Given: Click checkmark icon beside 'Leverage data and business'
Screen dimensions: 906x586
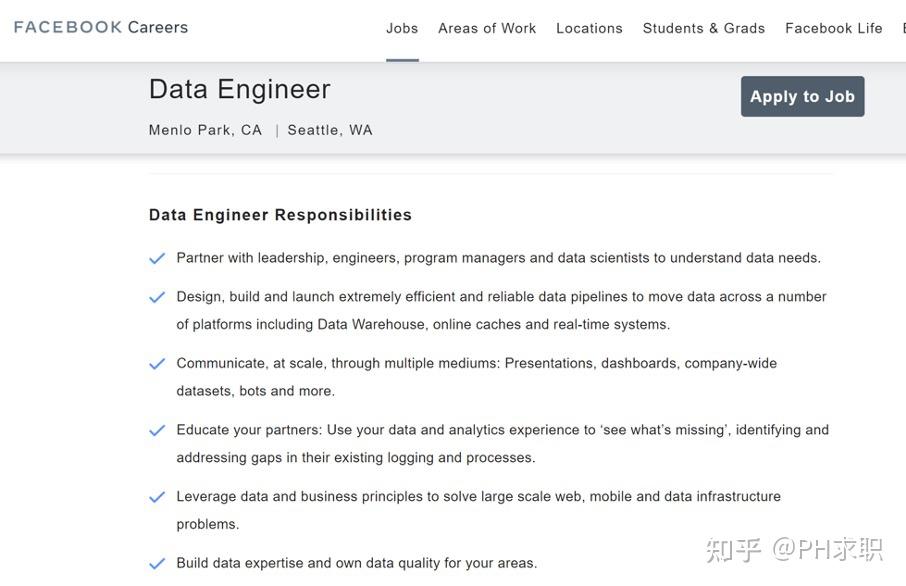Looking at the screenshot, I should [x=157, y=497].
